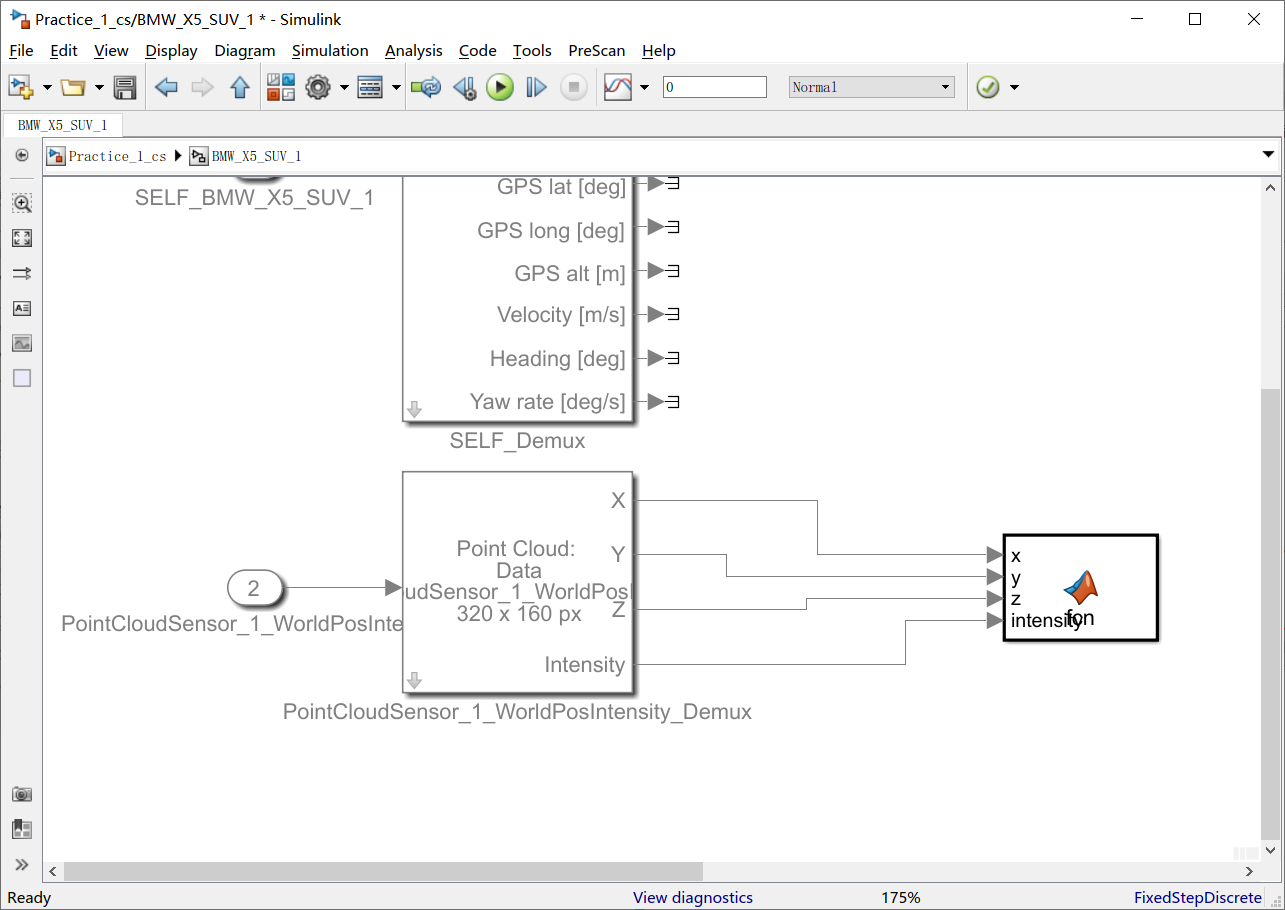The height and width of the screenshot is (910, 1285).
Task: Open the View menu
Action: (x=111, y=50)
